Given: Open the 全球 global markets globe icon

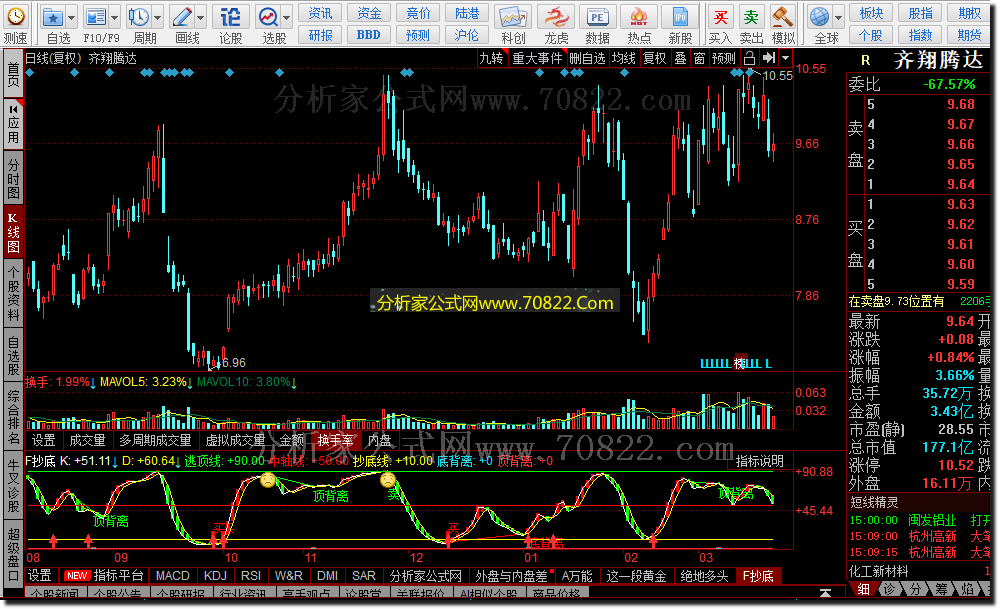Looking at the screenshot, I should (x=820, y=17).
